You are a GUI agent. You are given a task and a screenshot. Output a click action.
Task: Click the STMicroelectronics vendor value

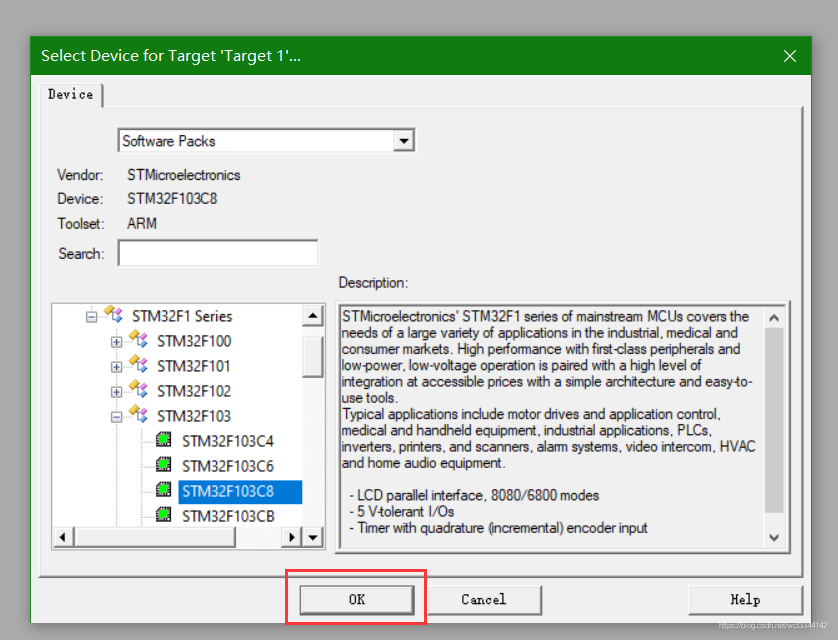(183, 175)
